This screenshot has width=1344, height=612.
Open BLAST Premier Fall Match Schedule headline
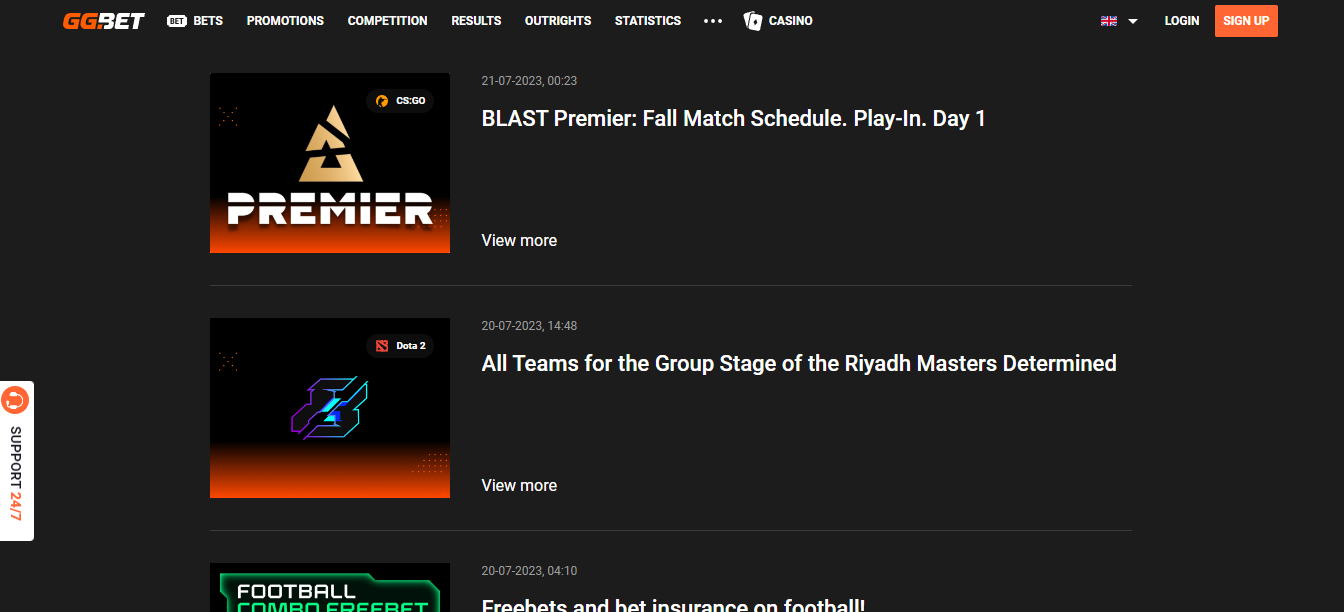click(734, 119)
